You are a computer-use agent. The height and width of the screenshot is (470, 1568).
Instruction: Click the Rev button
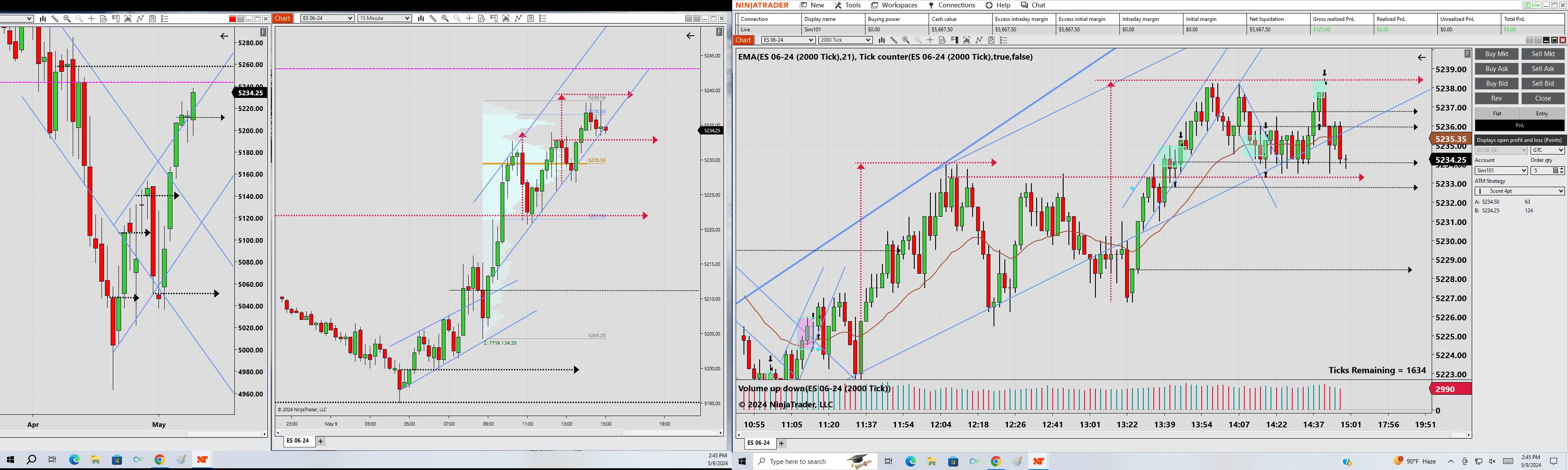(x=1497, y=98)
